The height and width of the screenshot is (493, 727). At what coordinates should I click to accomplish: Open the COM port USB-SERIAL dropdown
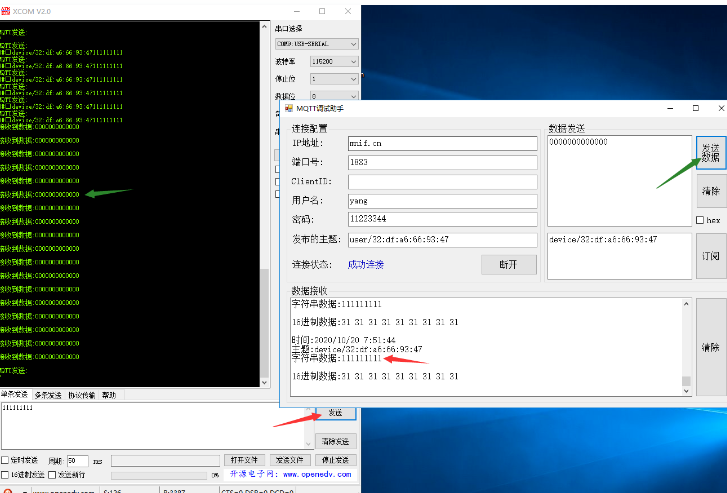[x=317, y=44]
